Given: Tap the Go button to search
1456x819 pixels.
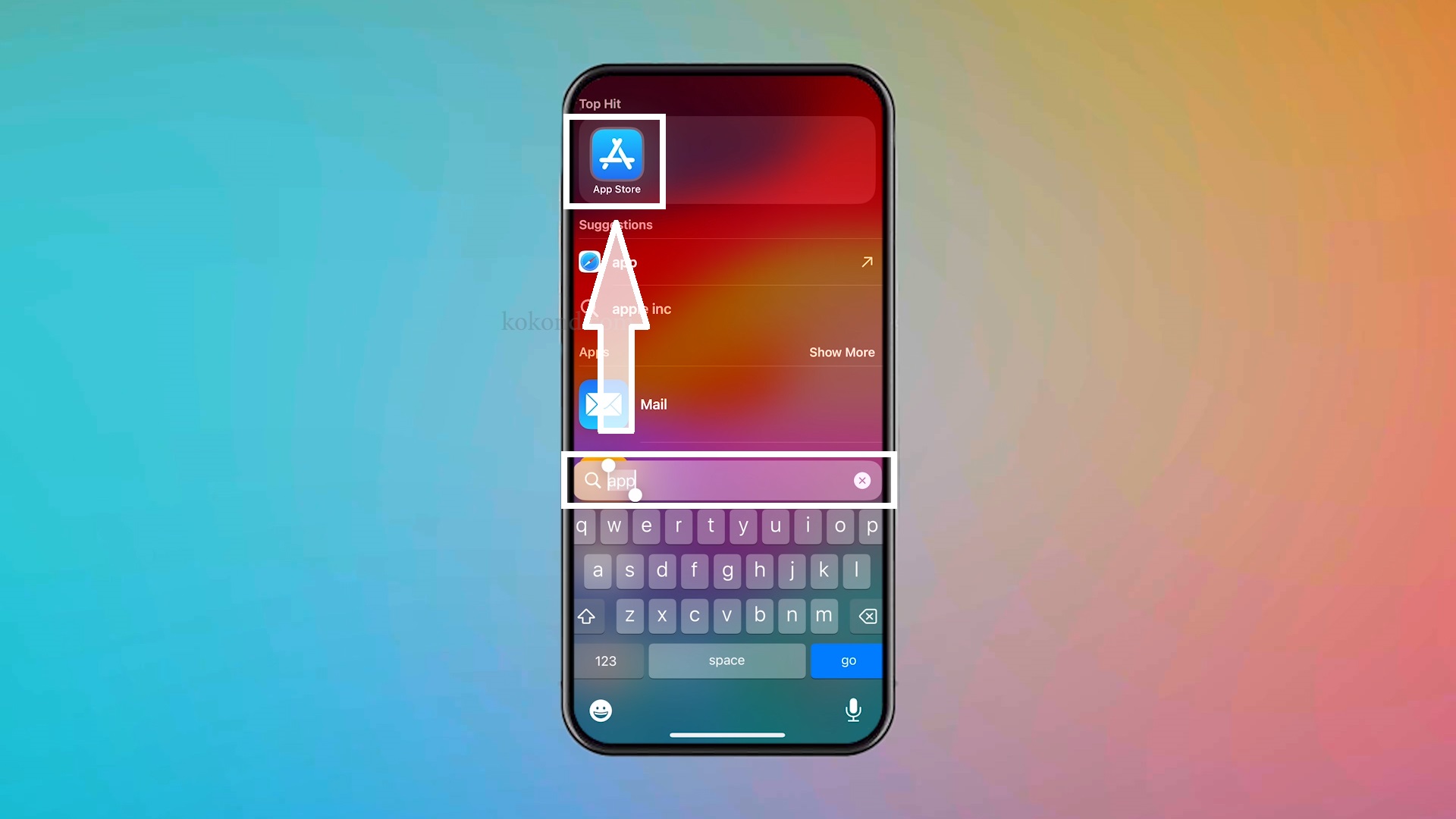Looking at the screenshot, I should coord(848,660).
